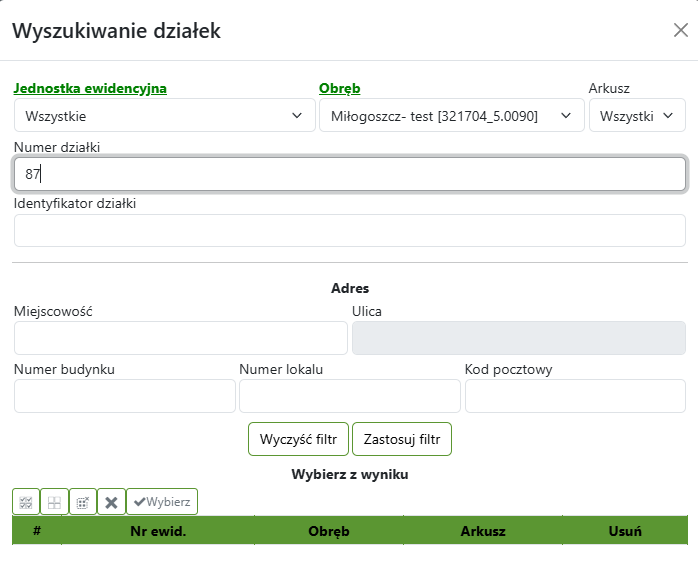The image size is (698, 567).
Task: Close the Wyszukiwanie działek dialog
Action: click(680, 30)
